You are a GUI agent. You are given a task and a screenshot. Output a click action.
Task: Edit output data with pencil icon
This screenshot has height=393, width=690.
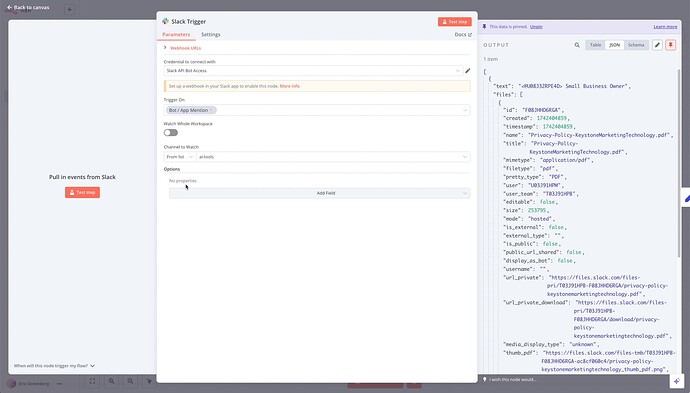point(657,45)
